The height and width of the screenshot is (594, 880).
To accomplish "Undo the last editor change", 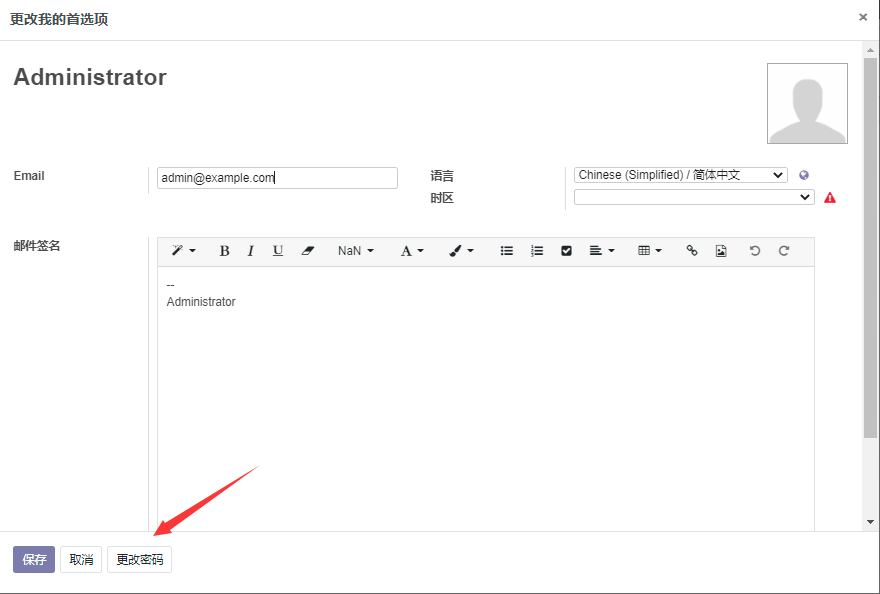I will click(x=755, y=251).
